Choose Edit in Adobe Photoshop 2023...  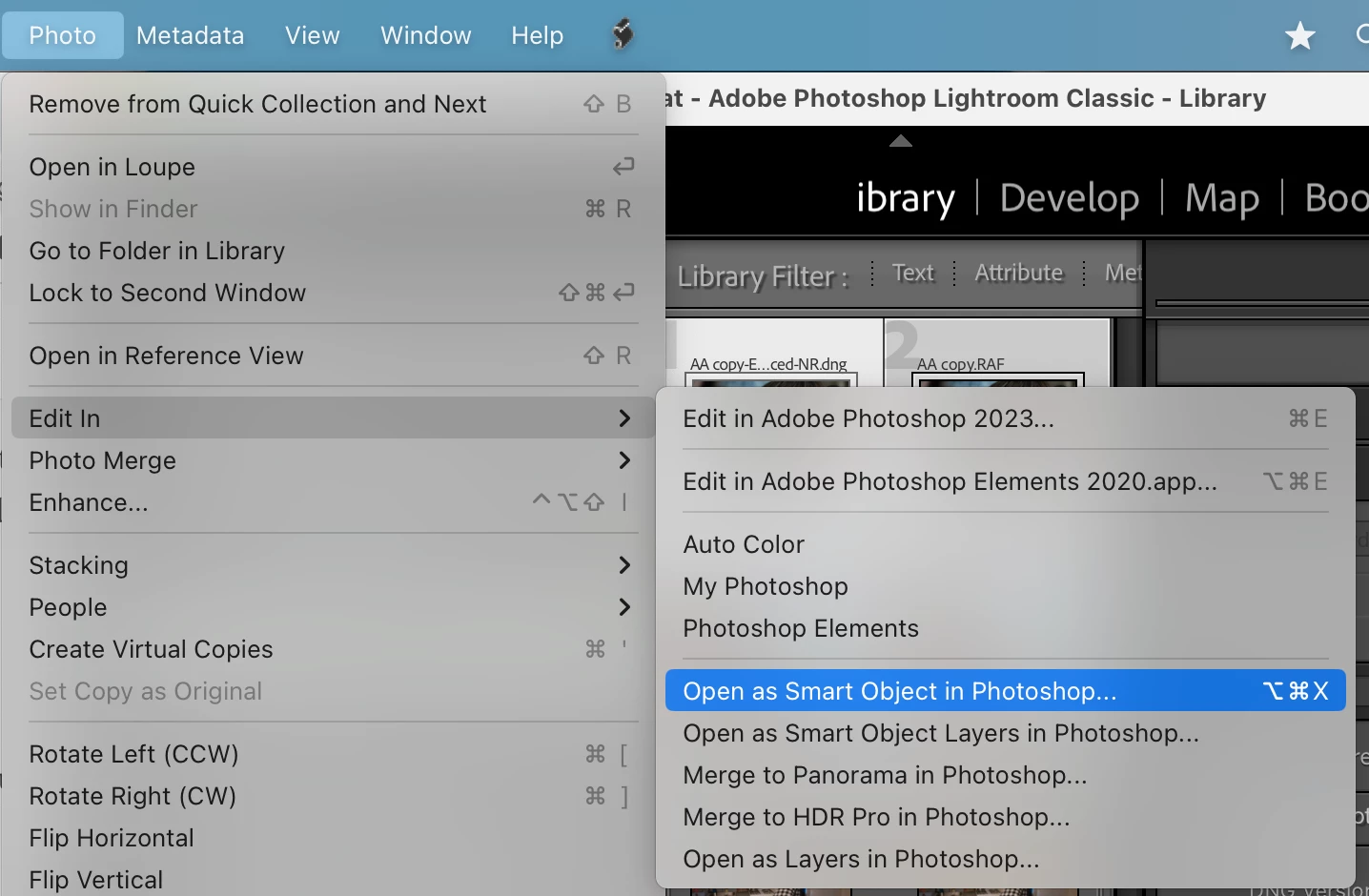[1006, 418]
